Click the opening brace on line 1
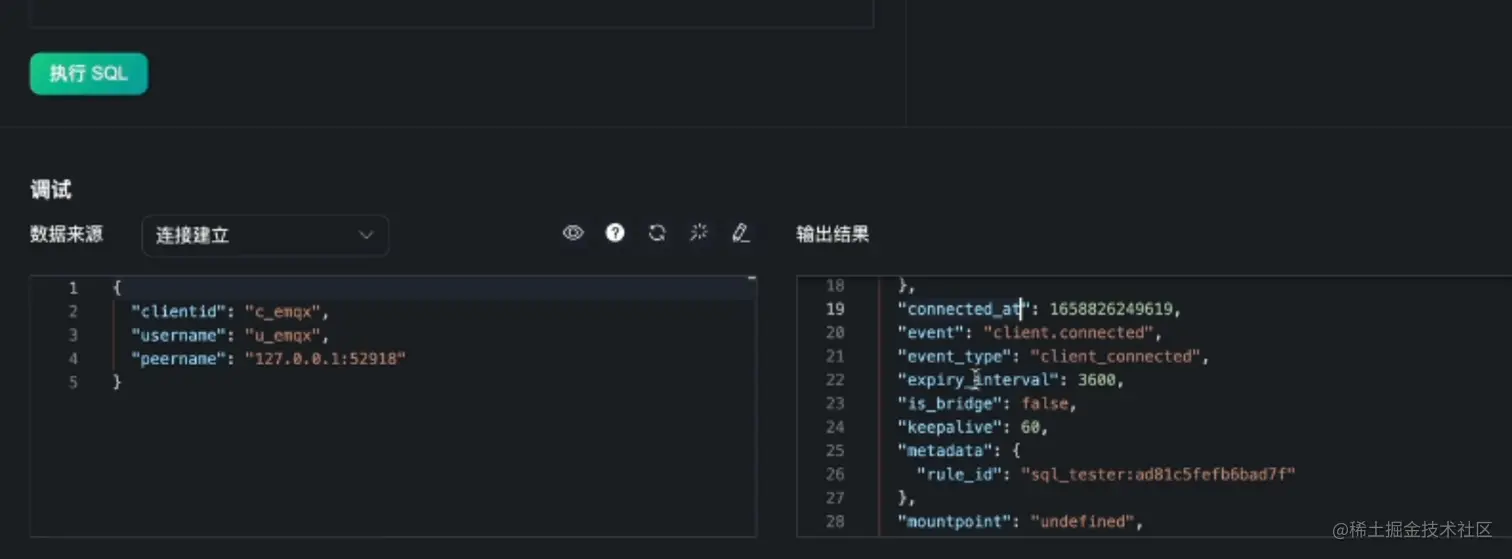 (117, 288)
